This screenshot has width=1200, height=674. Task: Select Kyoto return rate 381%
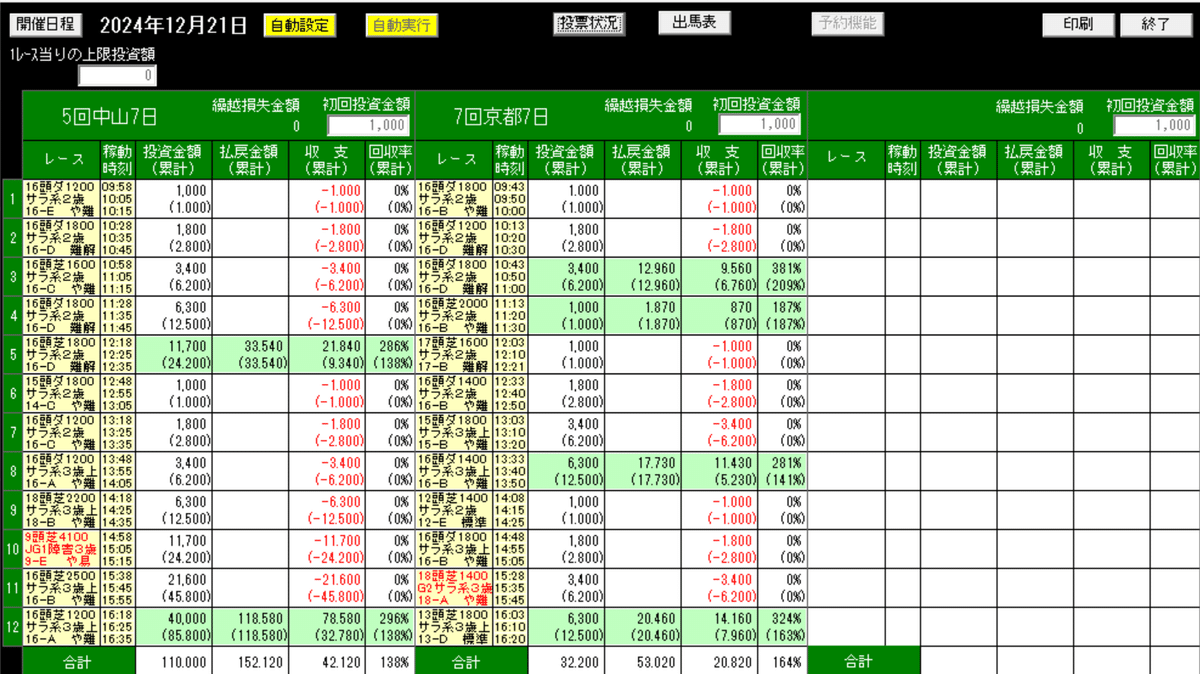(782, 276)
